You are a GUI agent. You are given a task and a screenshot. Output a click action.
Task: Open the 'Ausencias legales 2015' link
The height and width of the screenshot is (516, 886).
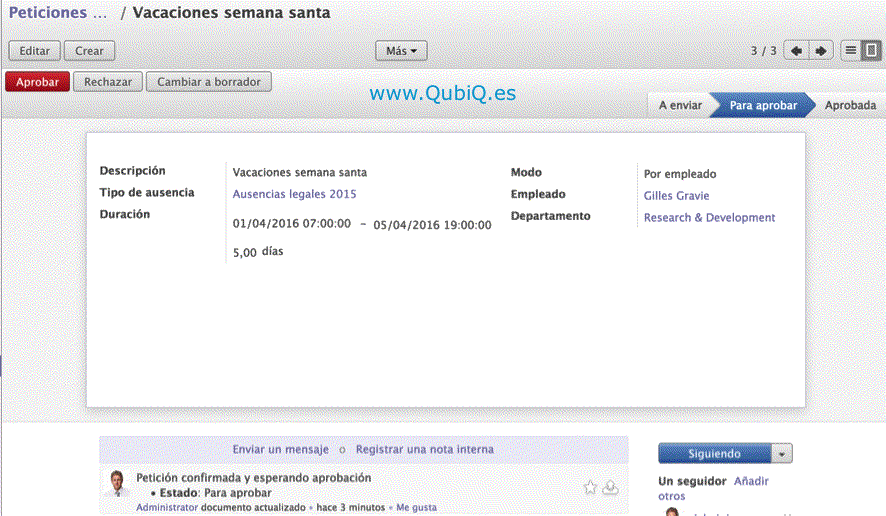coord(294,194)
